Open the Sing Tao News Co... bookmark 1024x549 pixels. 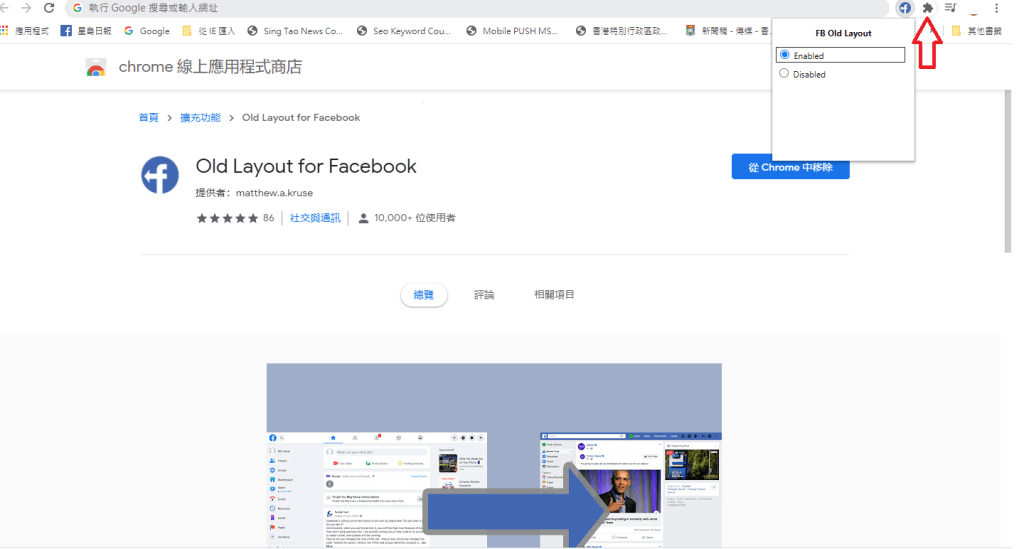tap(295, 31)
